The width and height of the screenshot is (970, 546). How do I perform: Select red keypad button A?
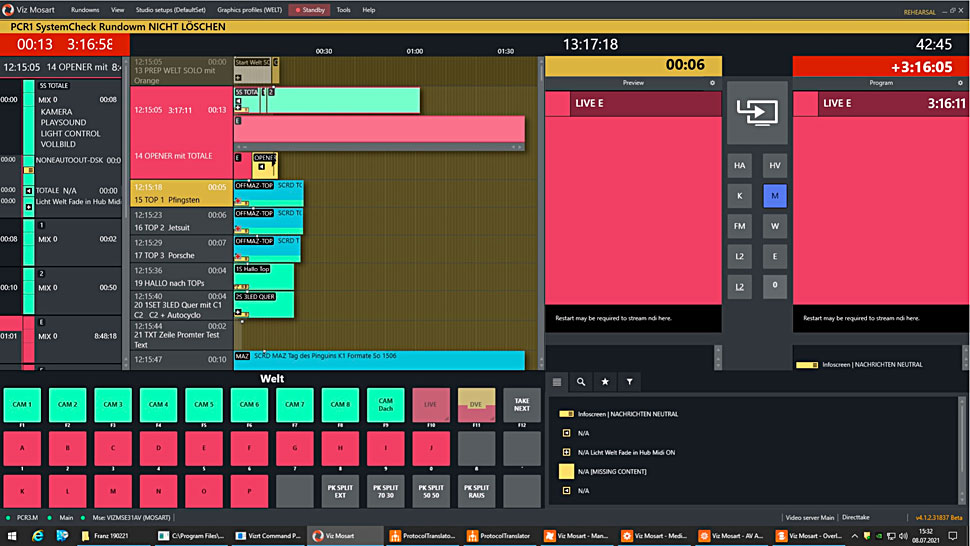click(x=22, y=448)
